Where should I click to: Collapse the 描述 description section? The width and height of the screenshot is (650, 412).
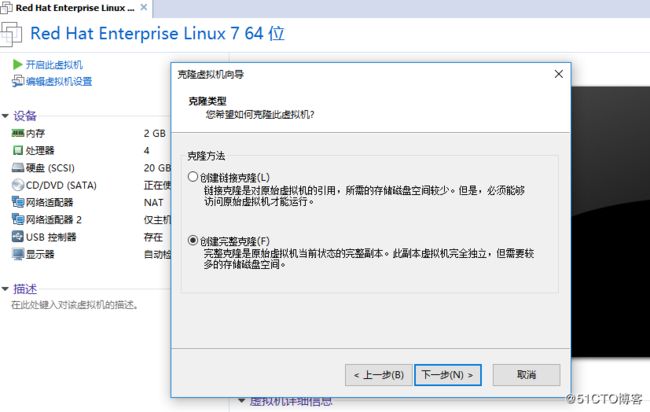5,289
